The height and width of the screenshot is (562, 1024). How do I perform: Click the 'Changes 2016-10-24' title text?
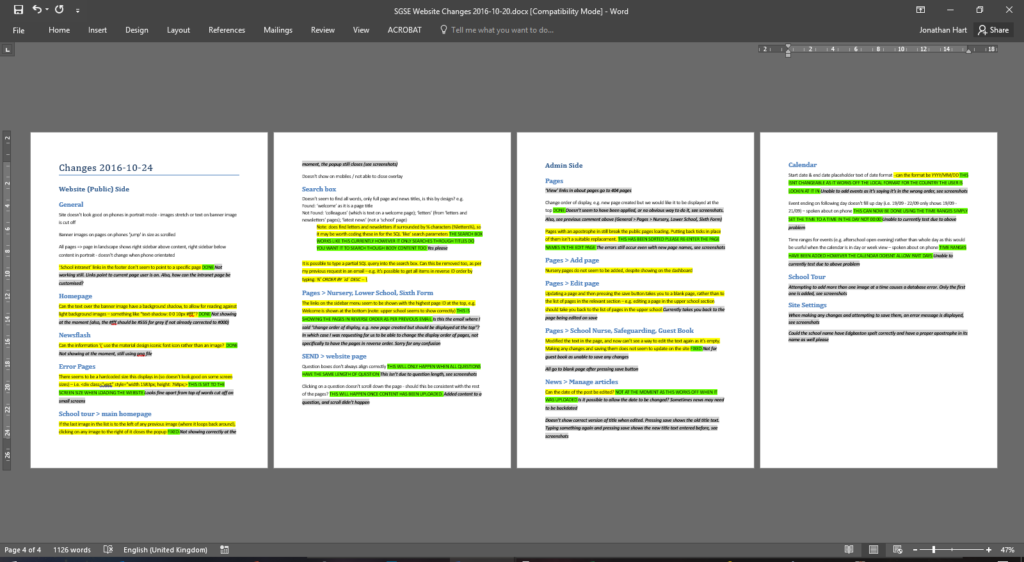point(106,168)
